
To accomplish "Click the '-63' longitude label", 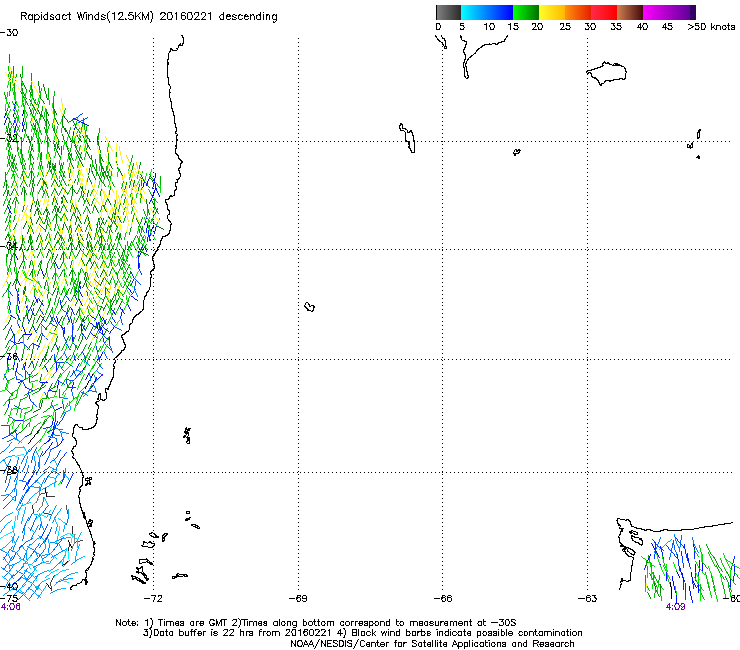I will pyautogui.click(x=588, y=599).
